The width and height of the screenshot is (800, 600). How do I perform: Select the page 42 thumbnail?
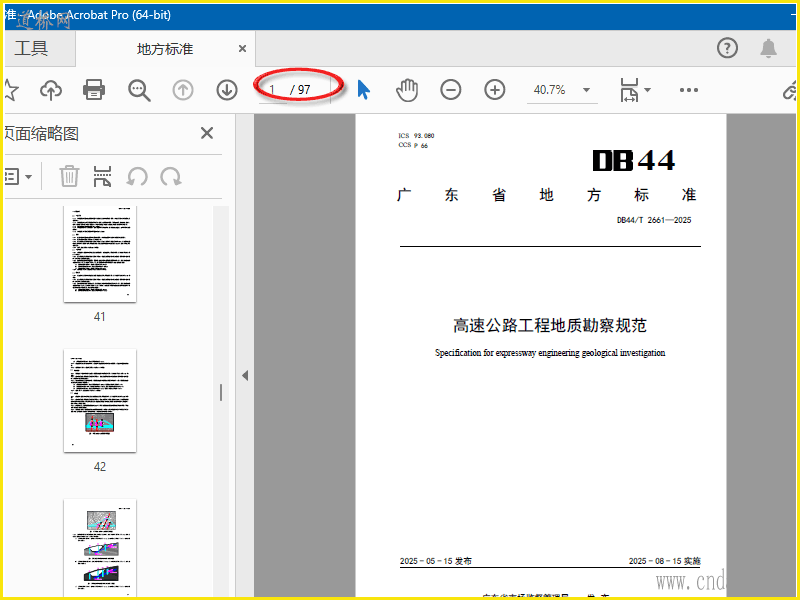tap(100, 401)
